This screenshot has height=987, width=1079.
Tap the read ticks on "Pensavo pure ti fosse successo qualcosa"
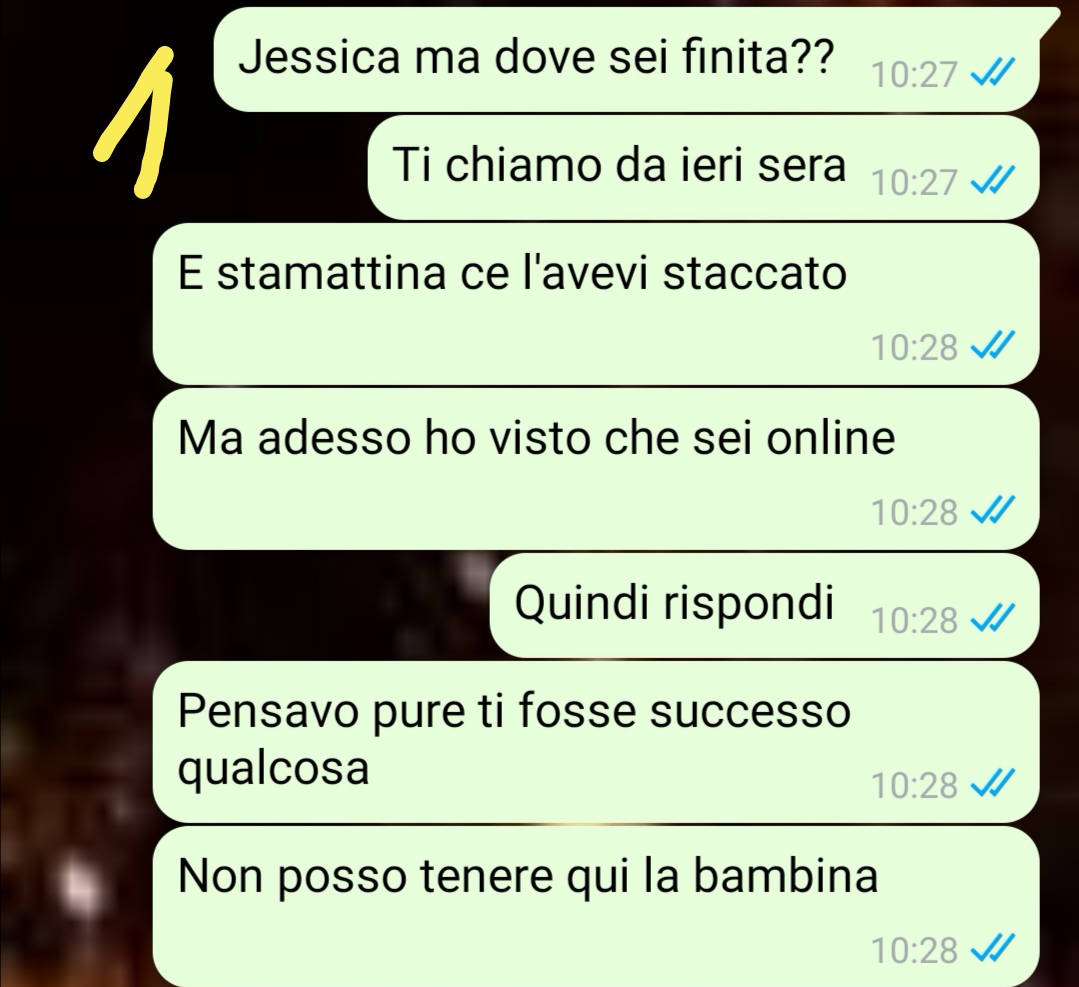click(x=992, y=783)
